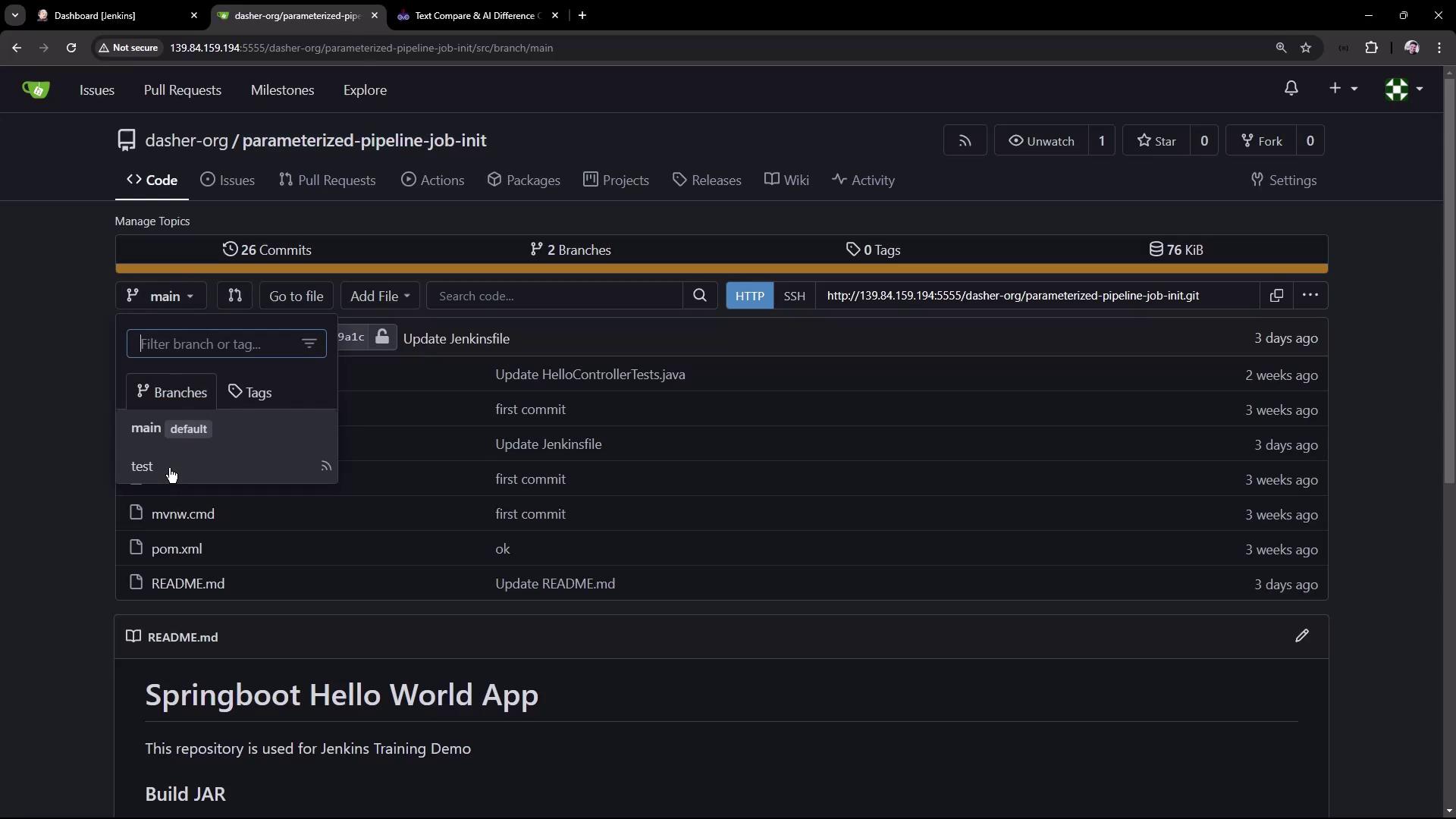Click the Gitea home logo

(x=36, y=89)
